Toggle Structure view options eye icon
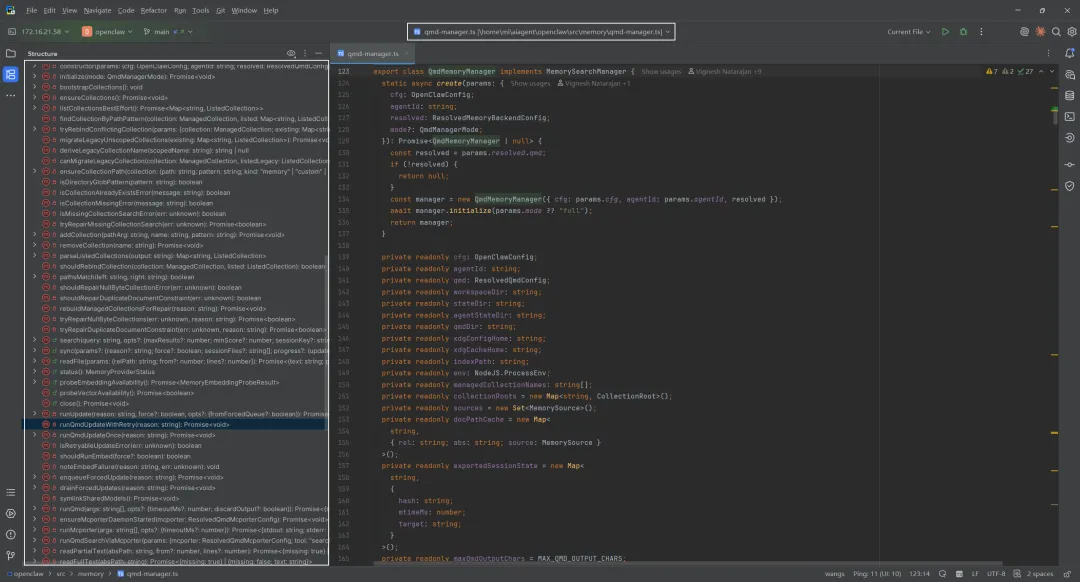 coord(291,53)
